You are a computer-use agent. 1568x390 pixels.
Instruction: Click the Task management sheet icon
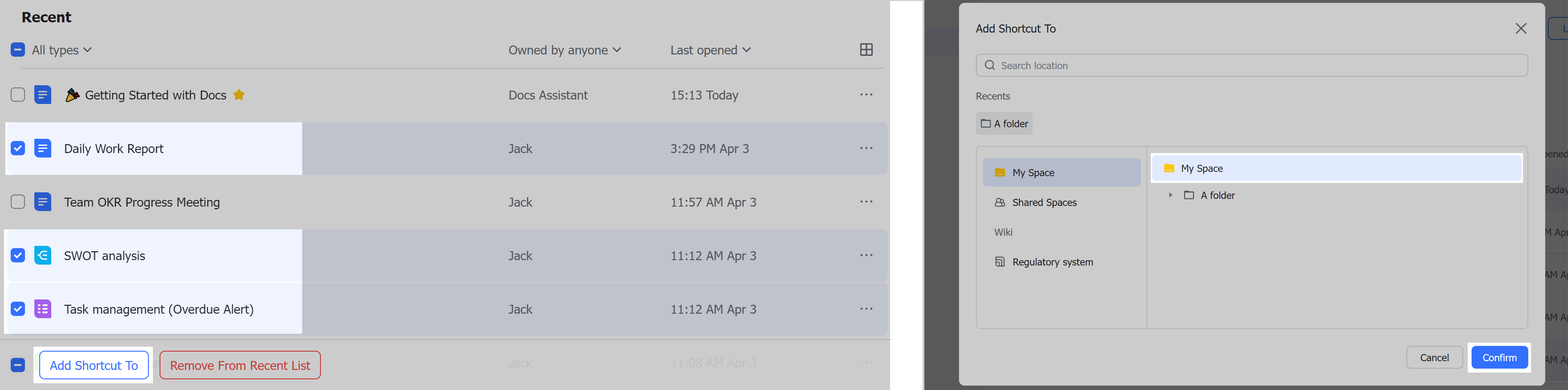43,309
